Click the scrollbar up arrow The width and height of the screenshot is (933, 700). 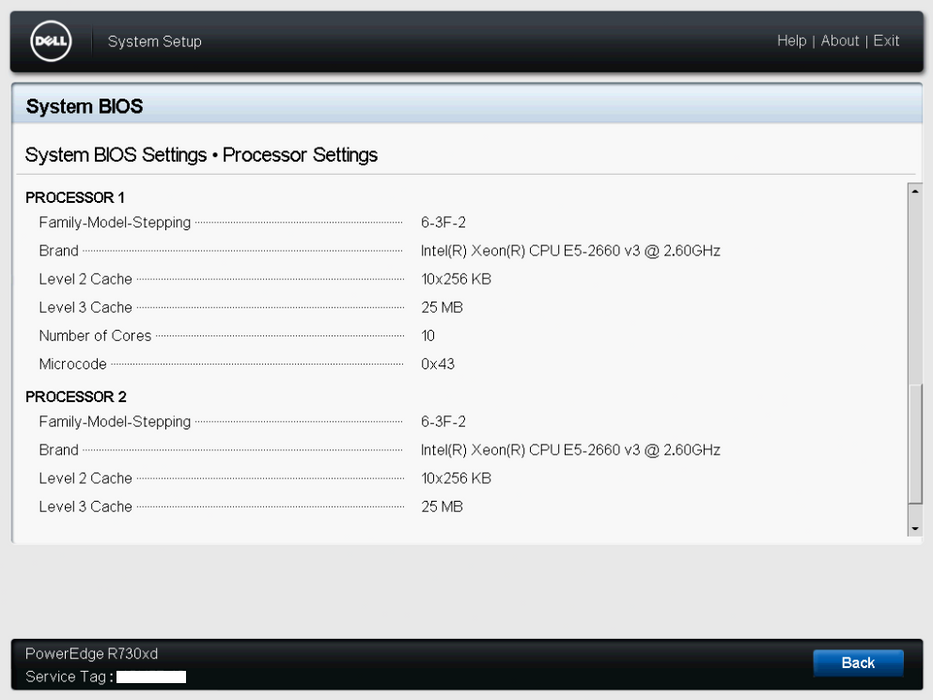[915, 191]
